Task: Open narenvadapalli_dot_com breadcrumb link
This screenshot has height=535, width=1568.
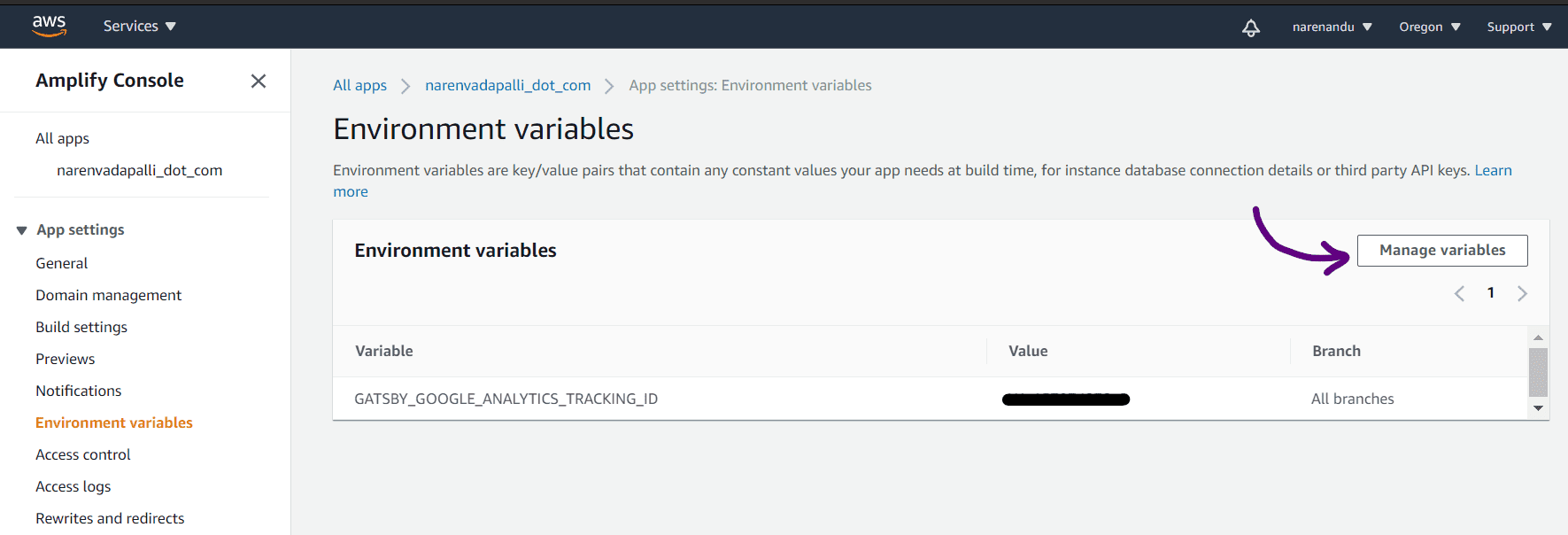Action: pyautogui.click(x=507, y=85)
